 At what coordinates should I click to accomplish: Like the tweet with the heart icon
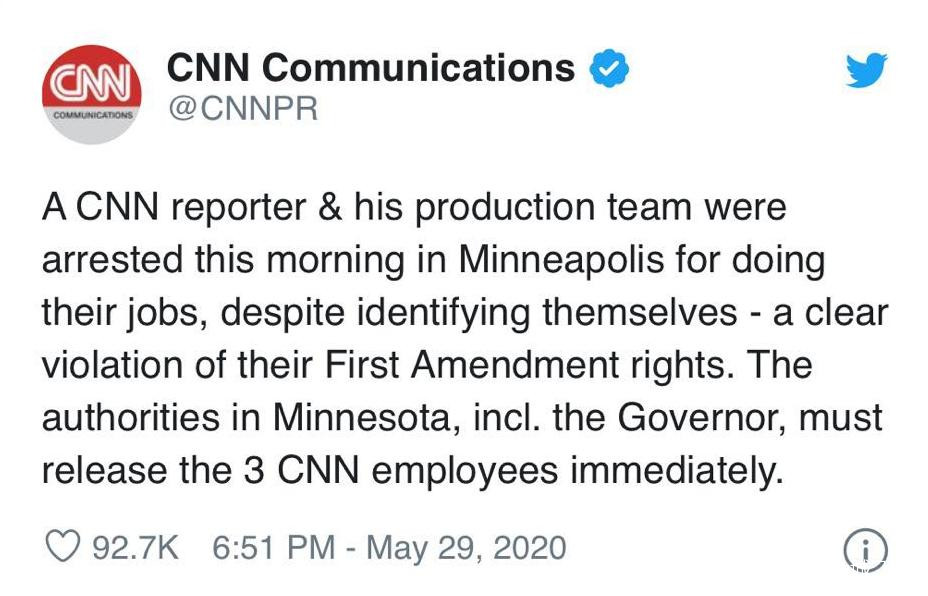63,547
